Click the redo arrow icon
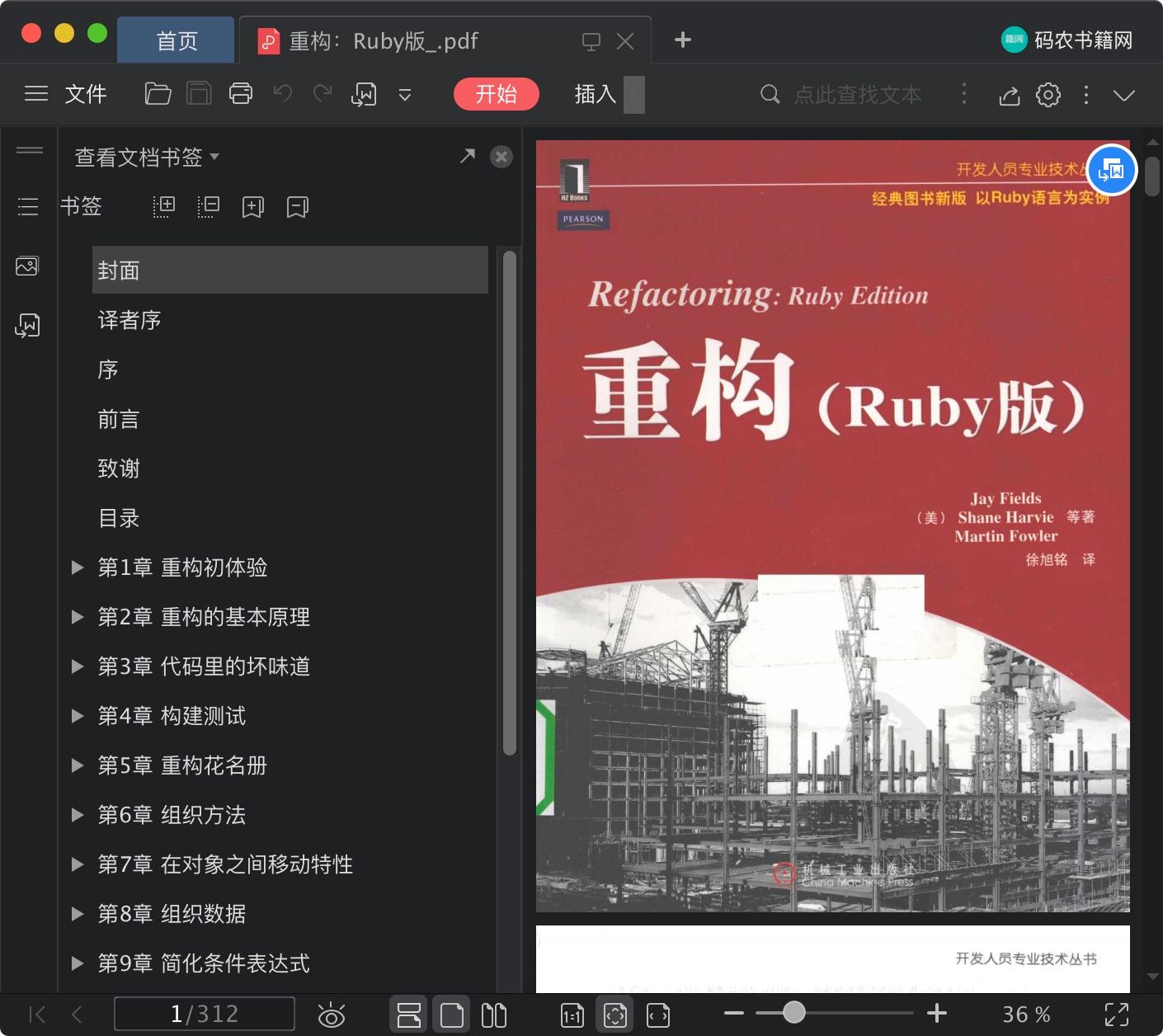Screen dimensions: 1163x1036 tap(323, 94)
